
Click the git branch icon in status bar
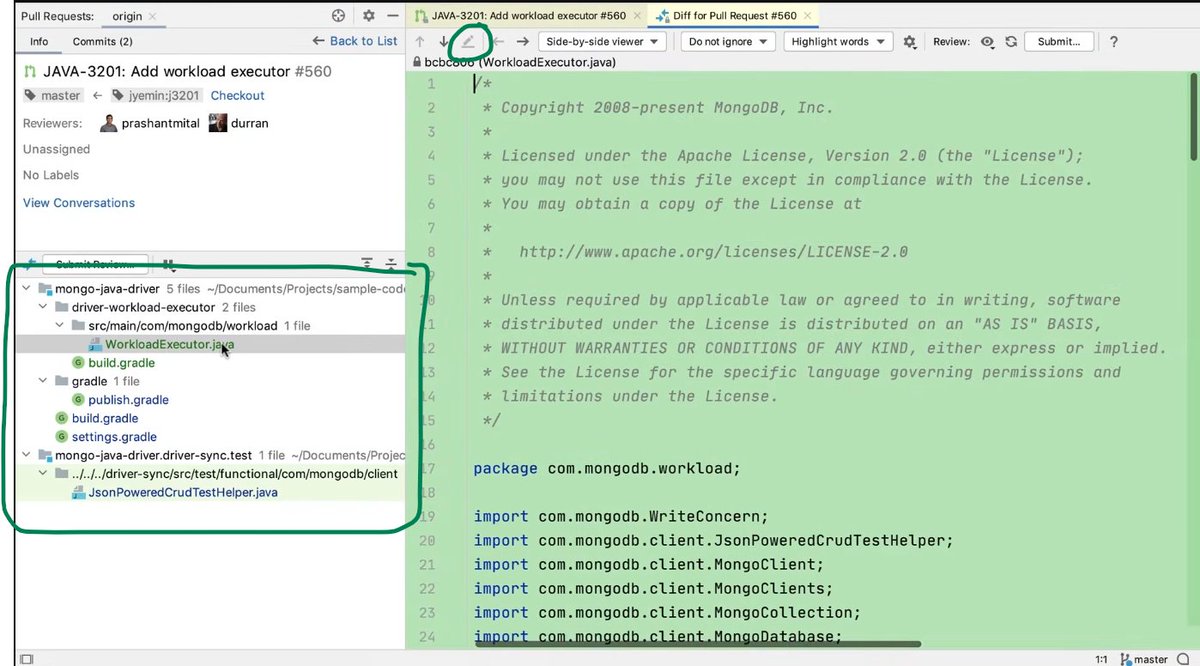click(x=1126, y=659)
